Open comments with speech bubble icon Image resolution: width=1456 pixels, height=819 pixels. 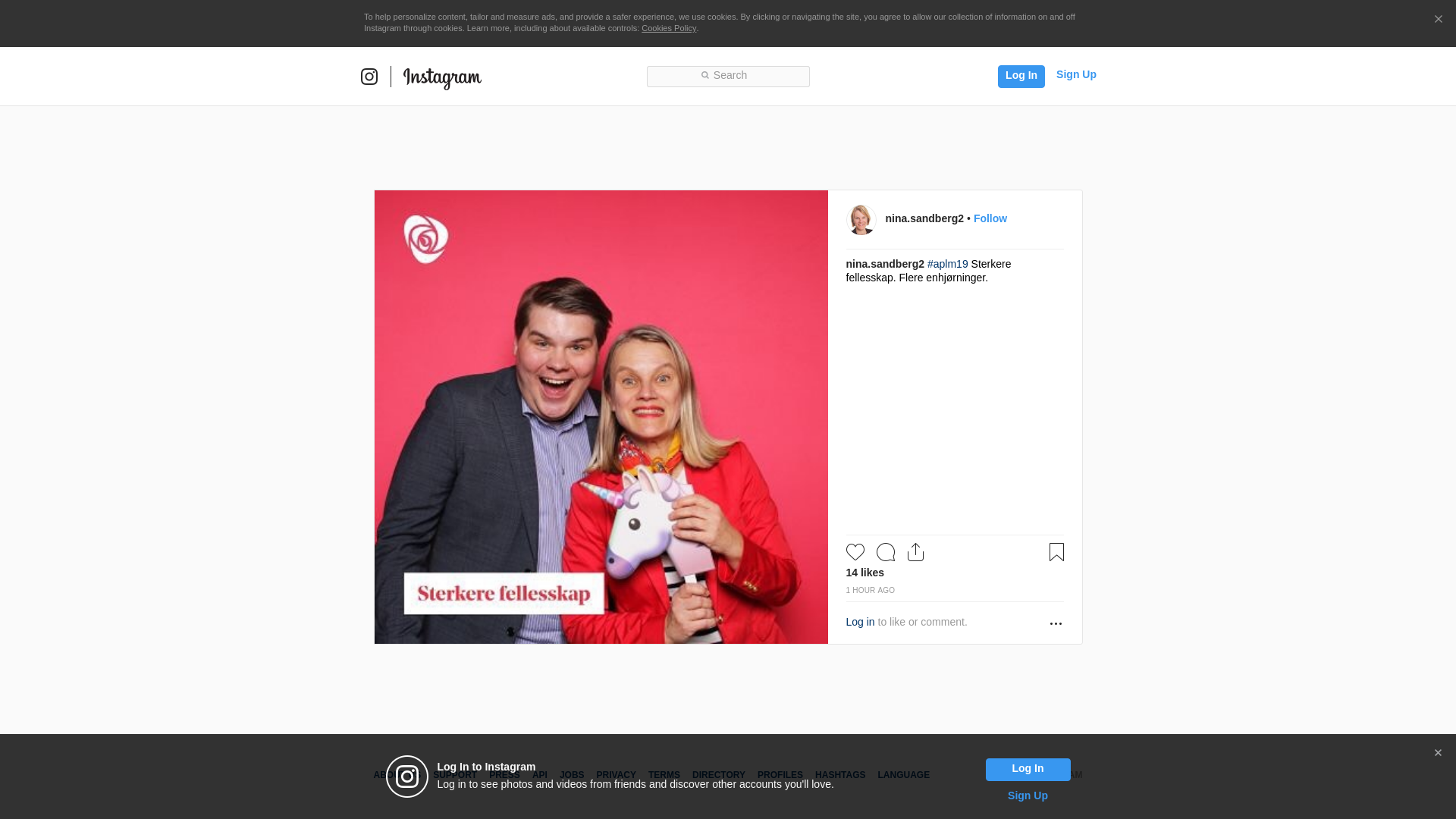(x=886, y=552)
